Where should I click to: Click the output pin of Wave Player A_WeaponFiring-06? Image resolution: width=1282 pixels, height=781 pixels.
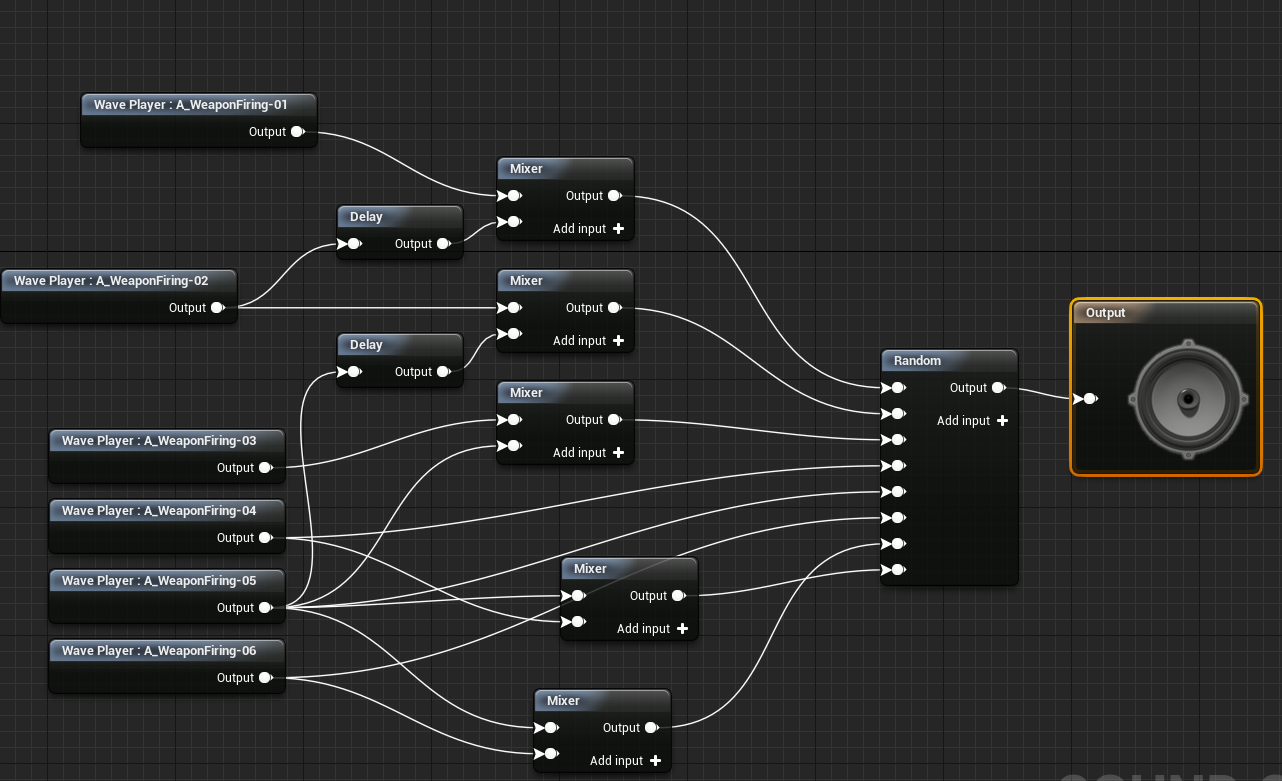coord(265,678)
